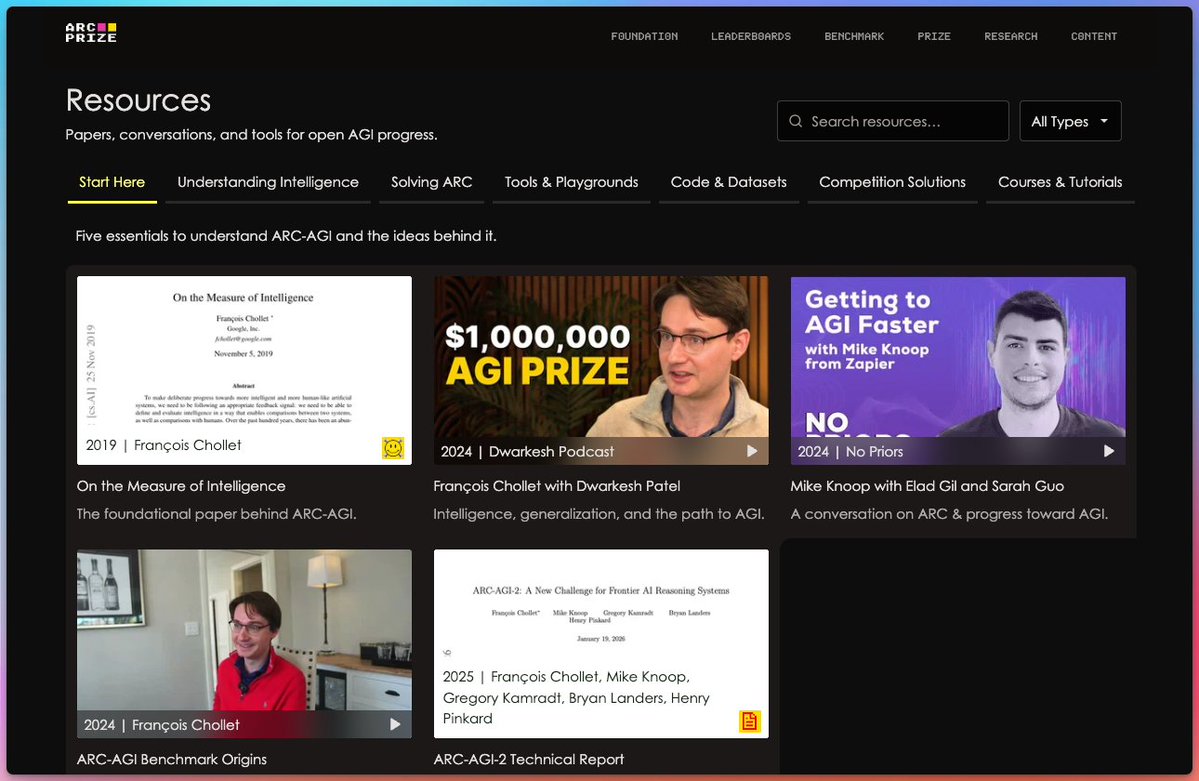Screen dimensions: 1199x781
Task: Click the search magnifier icon
Action: [x=795, y=121]
